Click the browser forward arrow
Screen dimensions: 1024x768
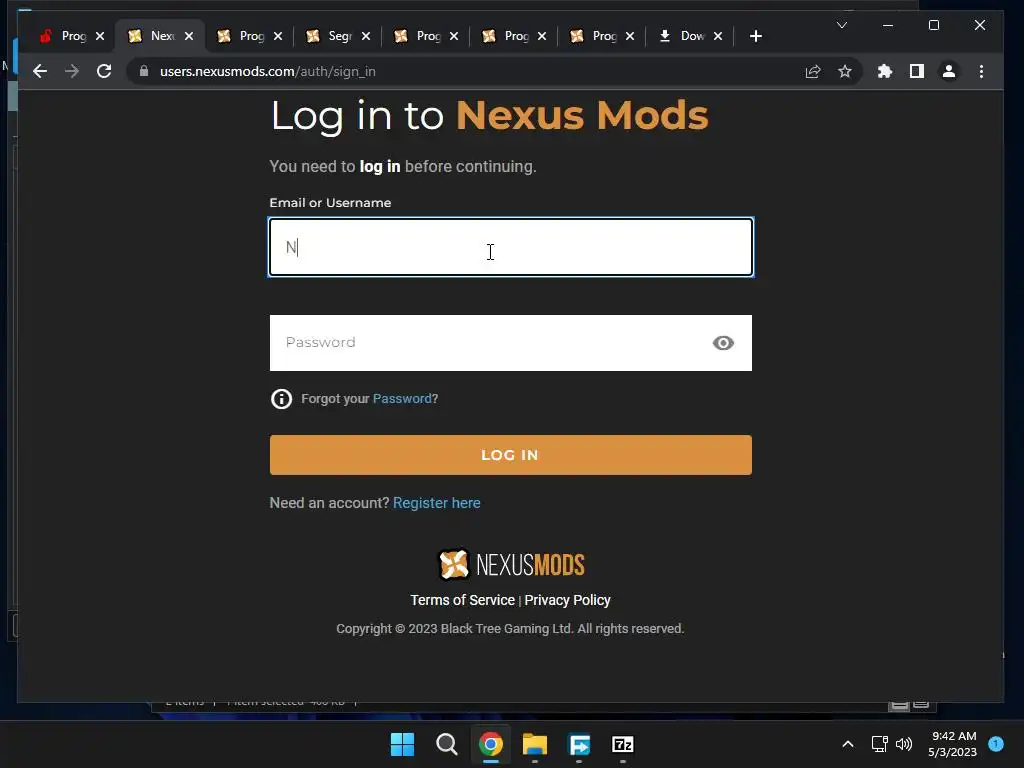[72, 71]
